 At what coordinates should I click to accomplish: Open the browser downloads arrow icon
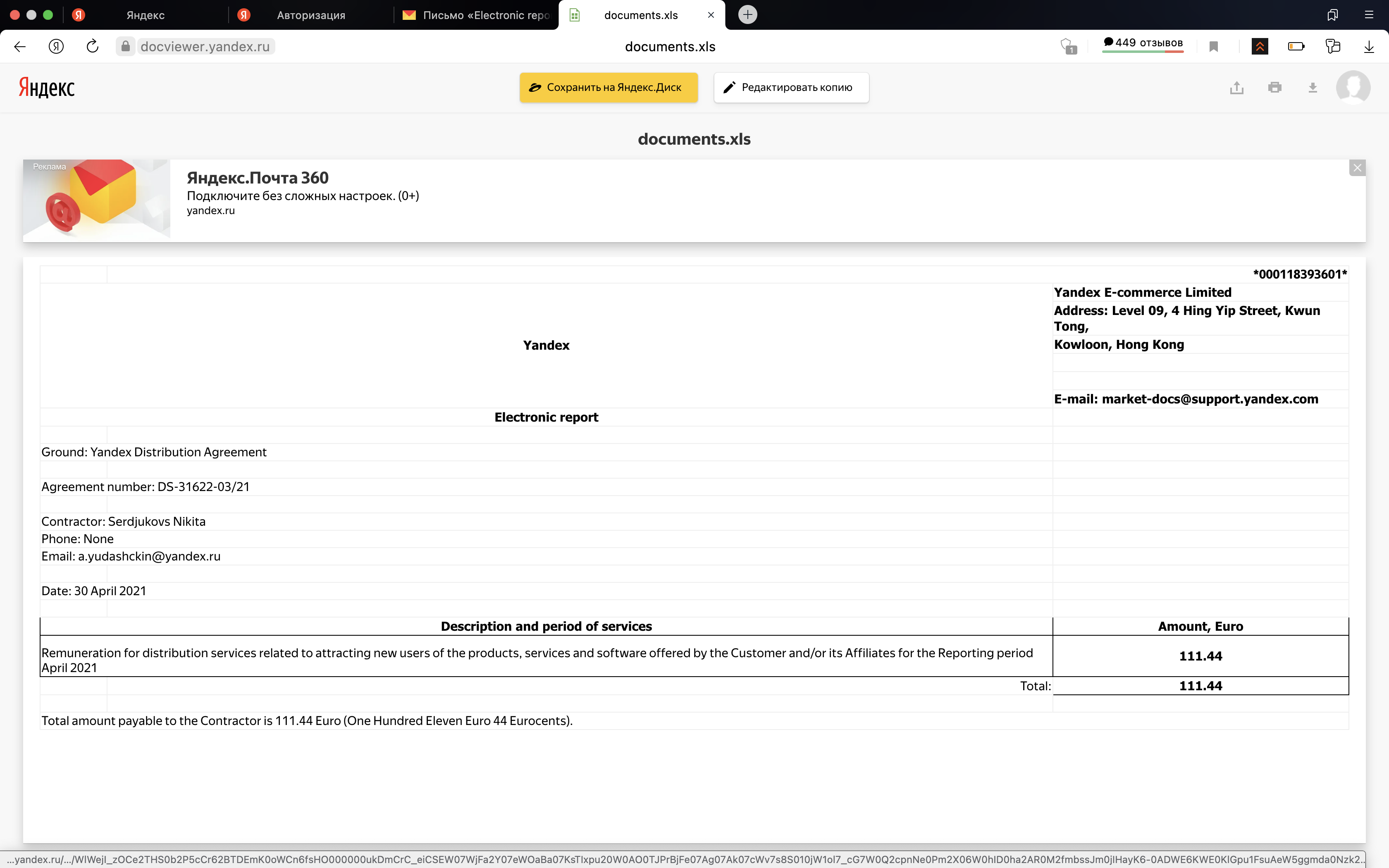click(x=1369, y=46)
